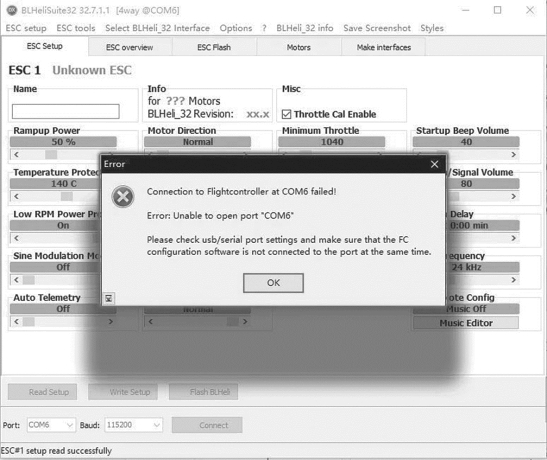Viewport: 547px width, 460px height.
Task: Click right arrow of Startup Beep Volume slider
Action: 513,154
